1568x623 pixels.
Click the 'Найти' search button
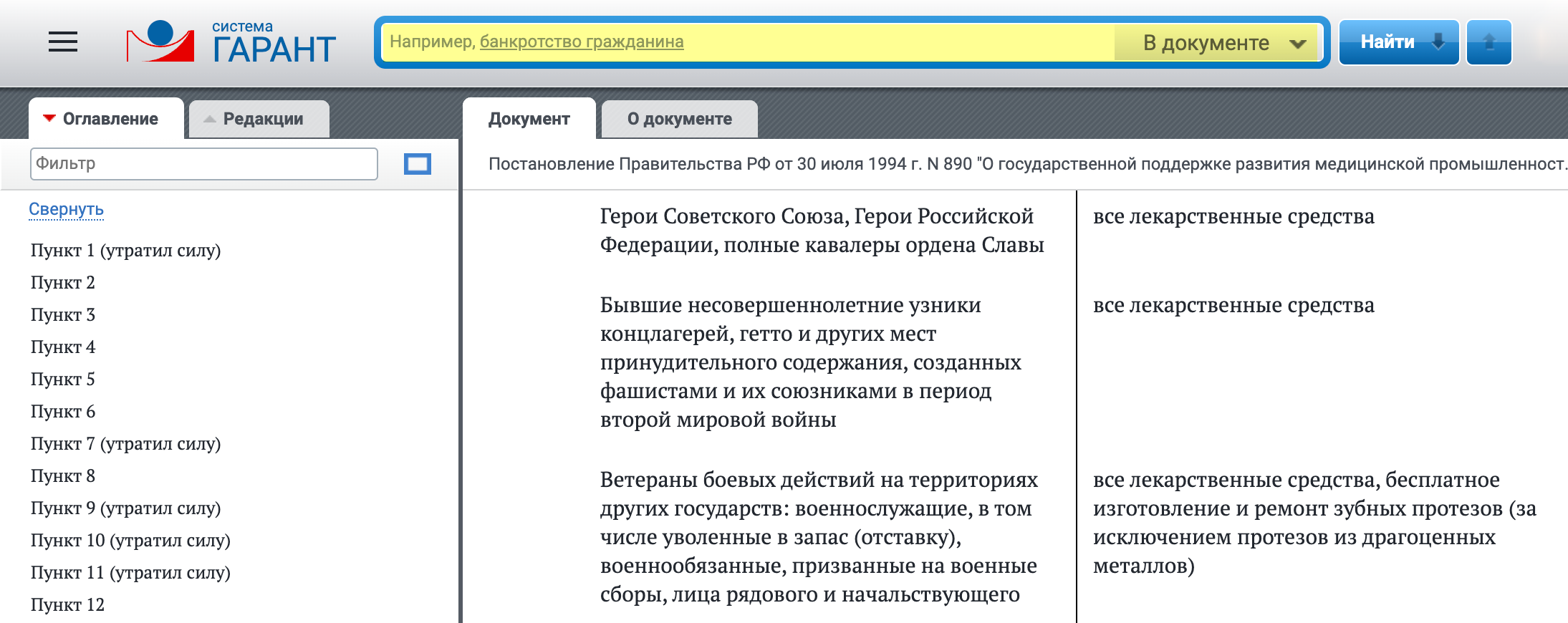(x=1398, y=42)
